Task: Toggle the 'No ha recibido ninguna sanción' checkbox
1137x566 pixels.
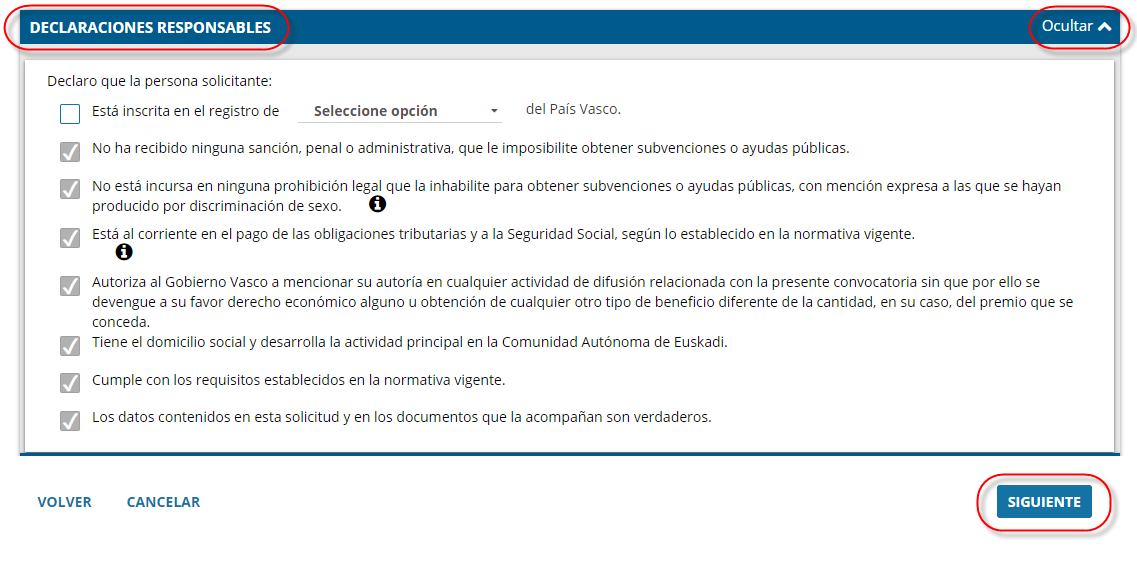Action: (x=70, y=151)
